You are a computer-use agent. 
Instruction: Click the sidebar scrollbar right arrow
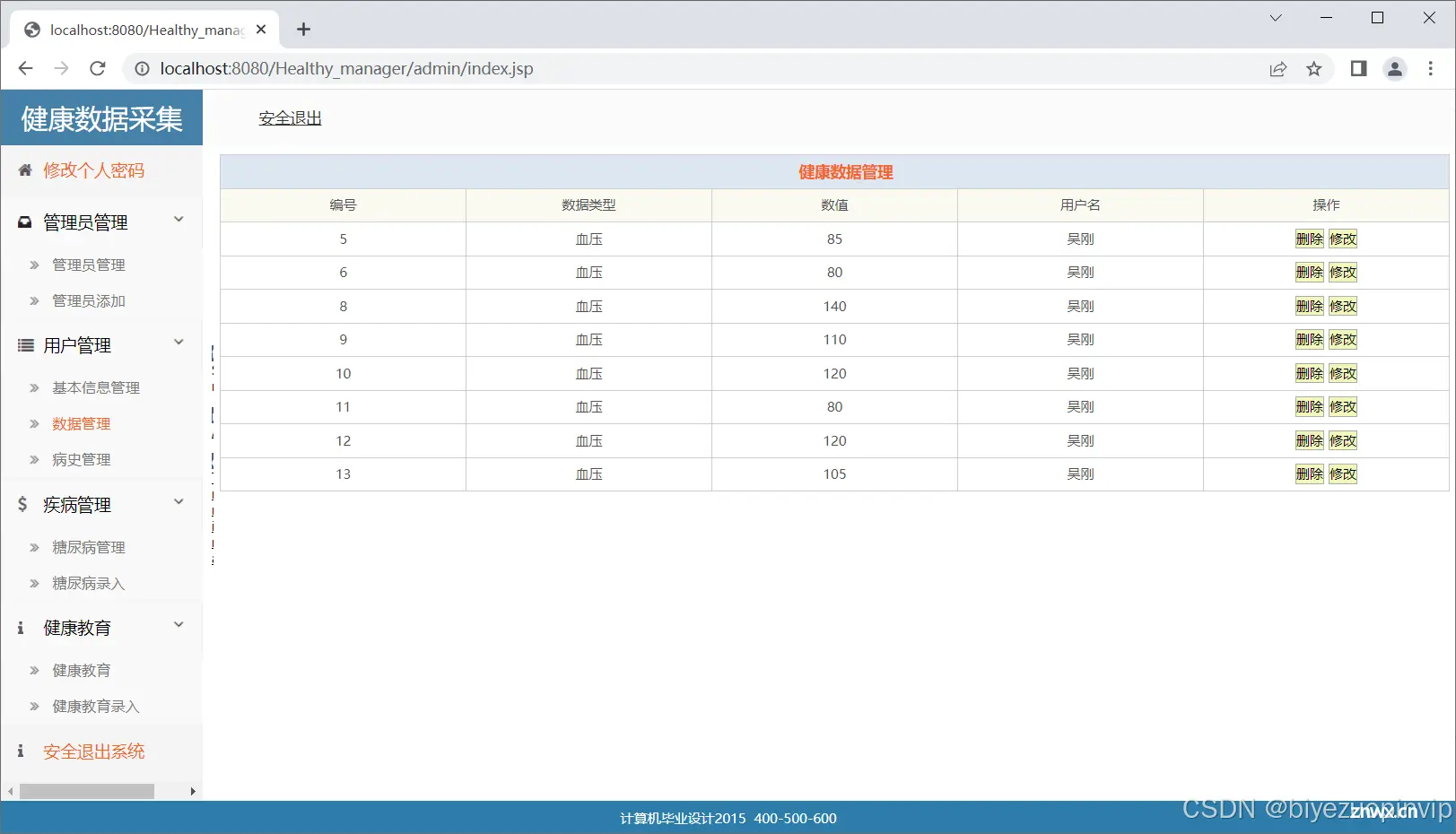click(x=192, y=791)
